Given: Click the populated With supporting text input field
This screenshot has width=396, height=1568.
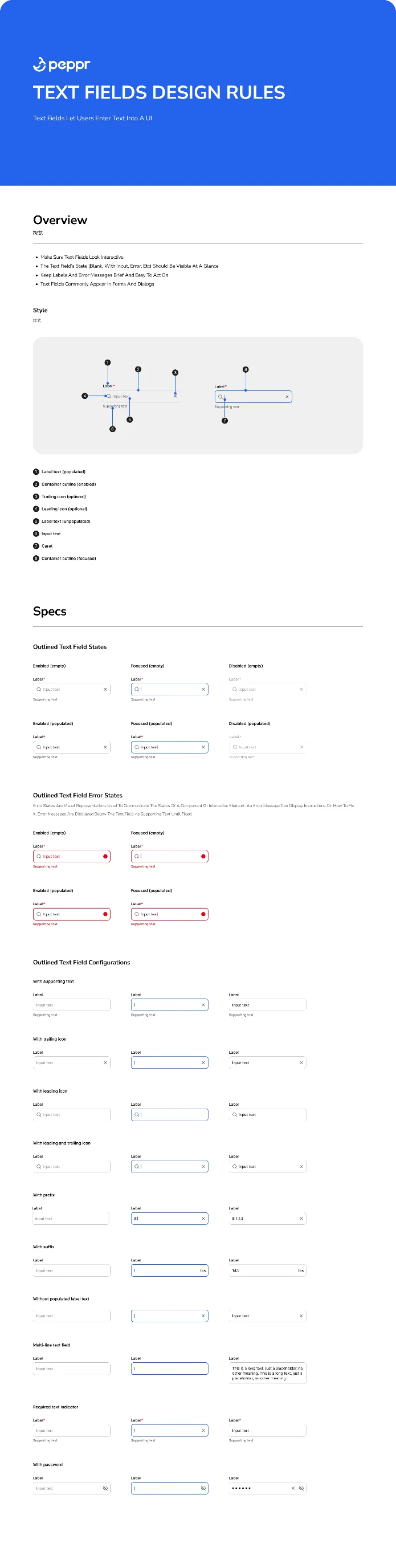Looking at the screenshot, I should 267,1005.
